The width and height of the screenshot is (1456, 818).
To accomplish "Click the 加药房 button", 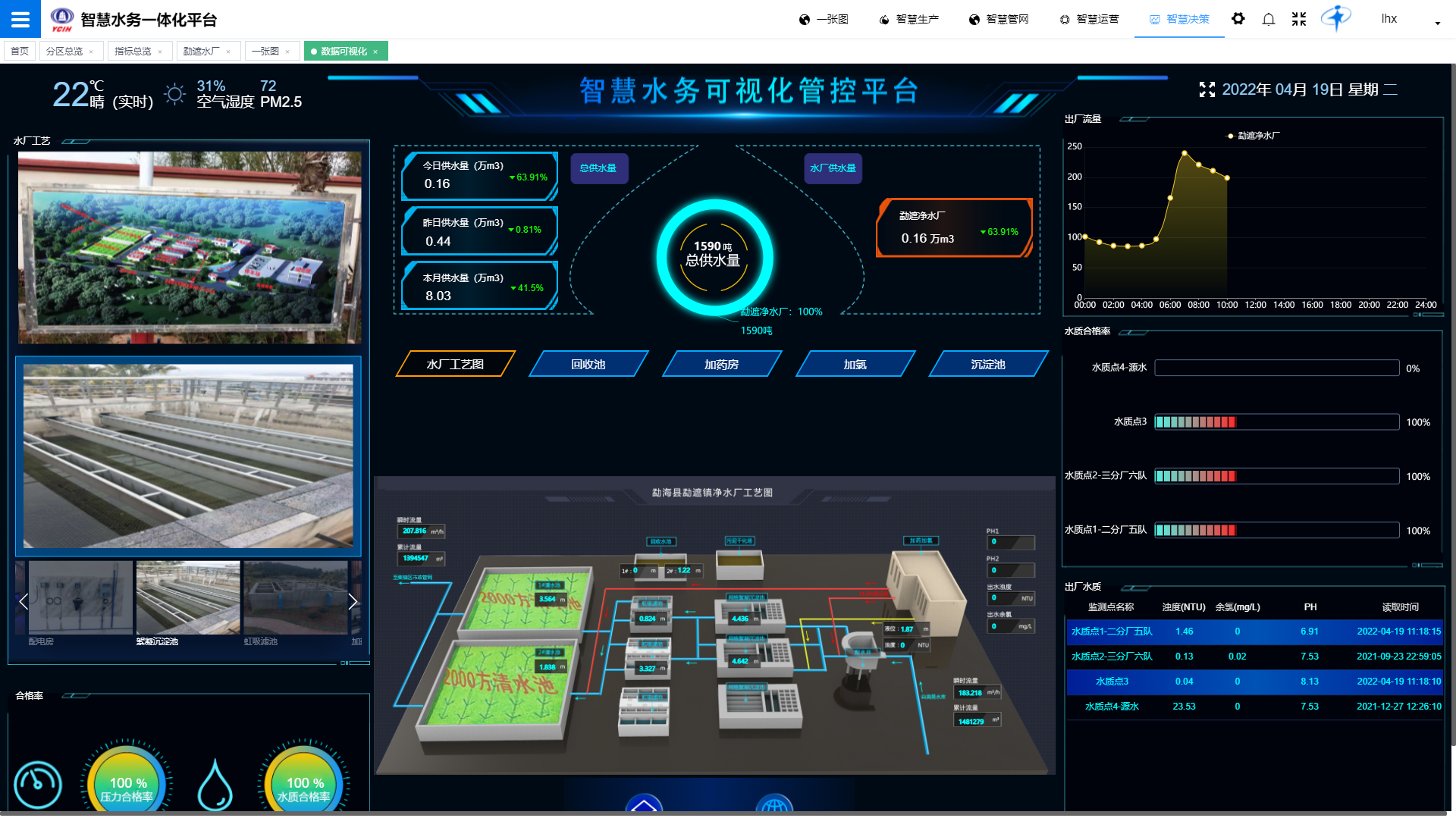I will [x=721, y=365].
